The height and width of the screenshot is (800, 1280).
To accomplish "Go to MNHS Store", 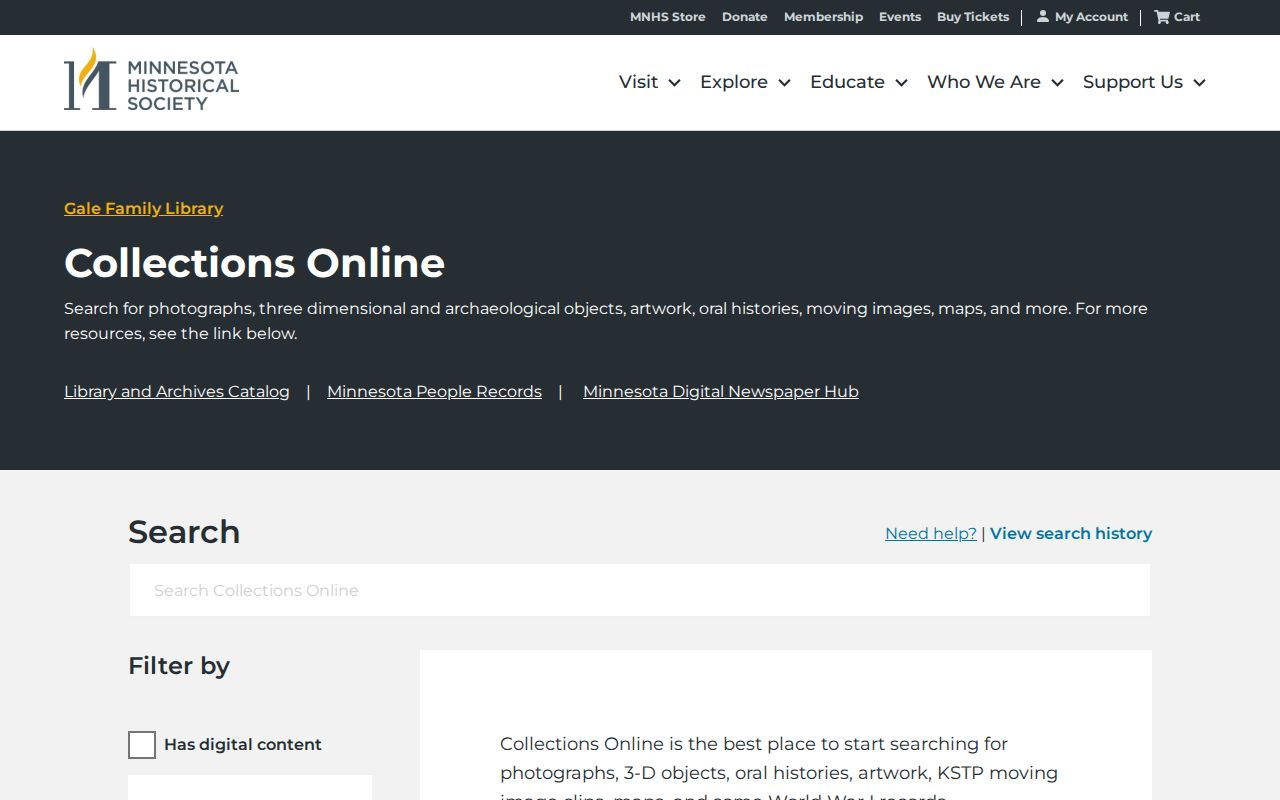I will point(667,17).
